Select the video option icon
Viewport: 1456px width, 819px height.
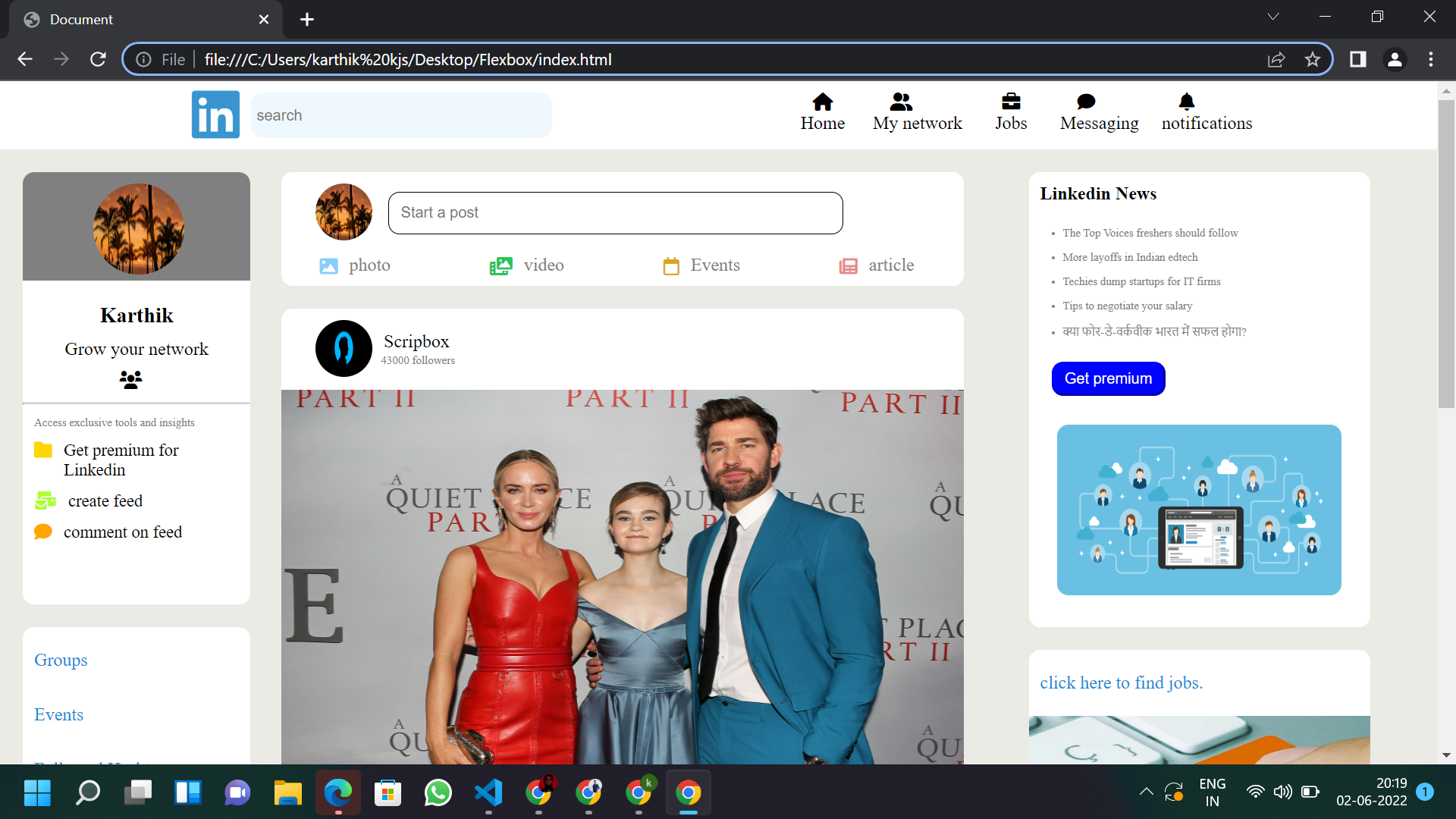point(500,266)
